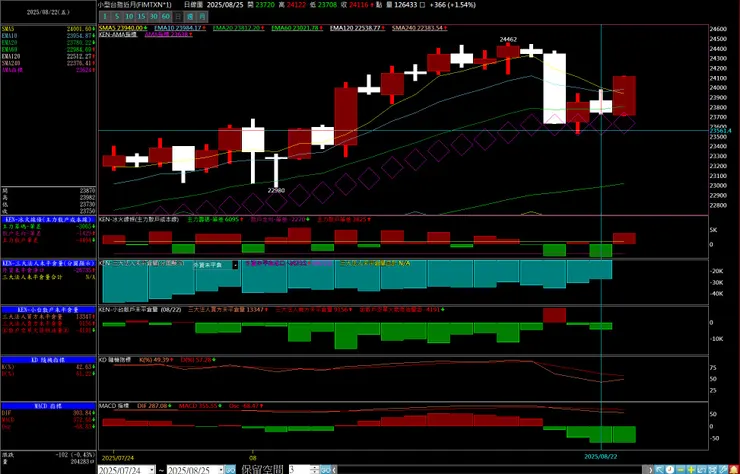Click the KEN-冰火線條 sub-chart title
740x474 pixels.
tap(139, 220)
